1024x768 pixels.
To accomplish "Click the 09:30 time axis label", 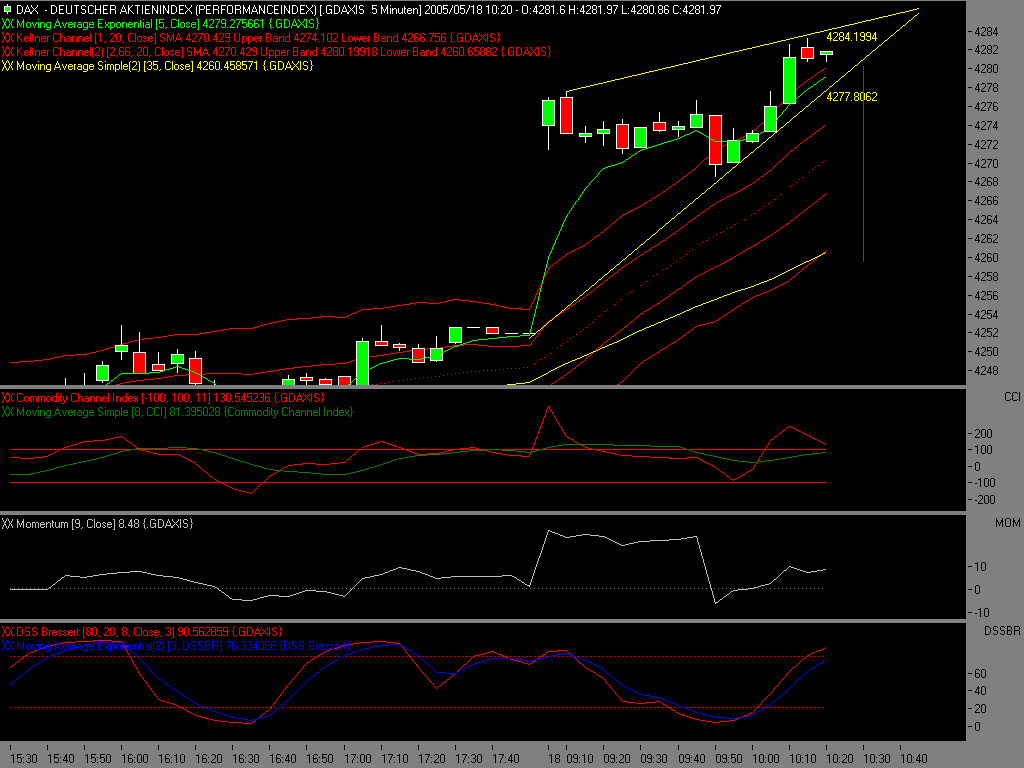I will [654, 758].
